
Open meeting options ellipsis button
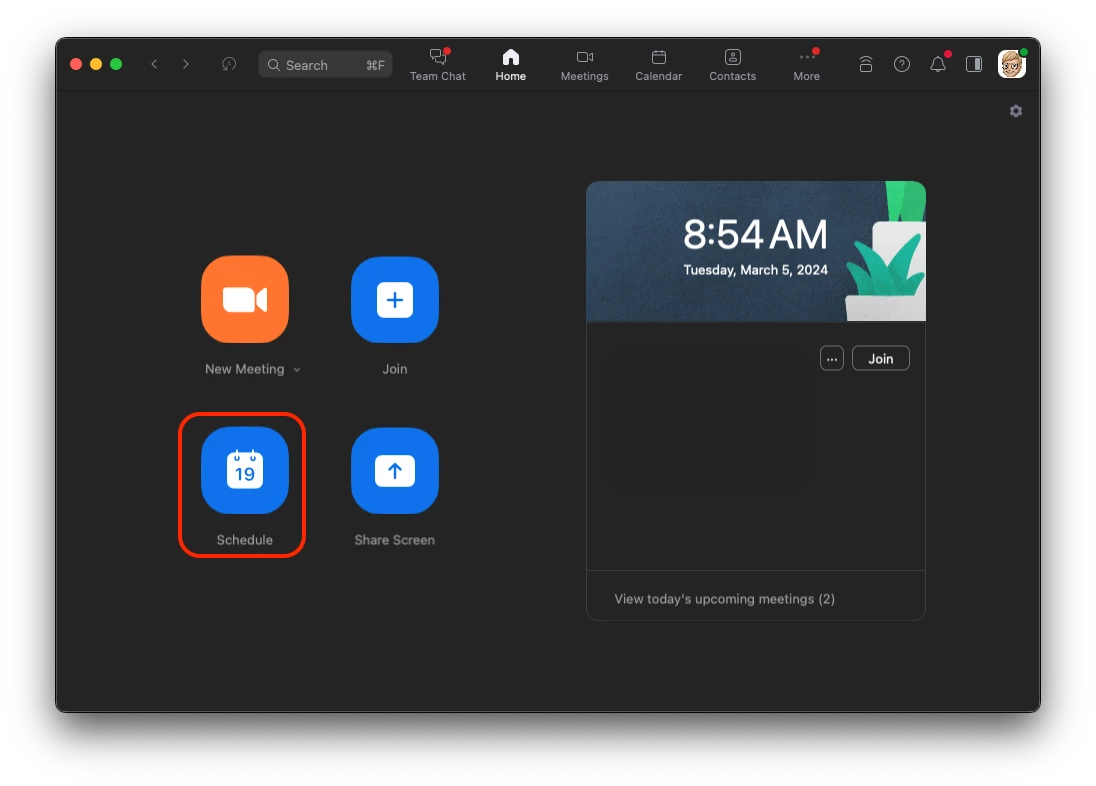tap(832, 359)
